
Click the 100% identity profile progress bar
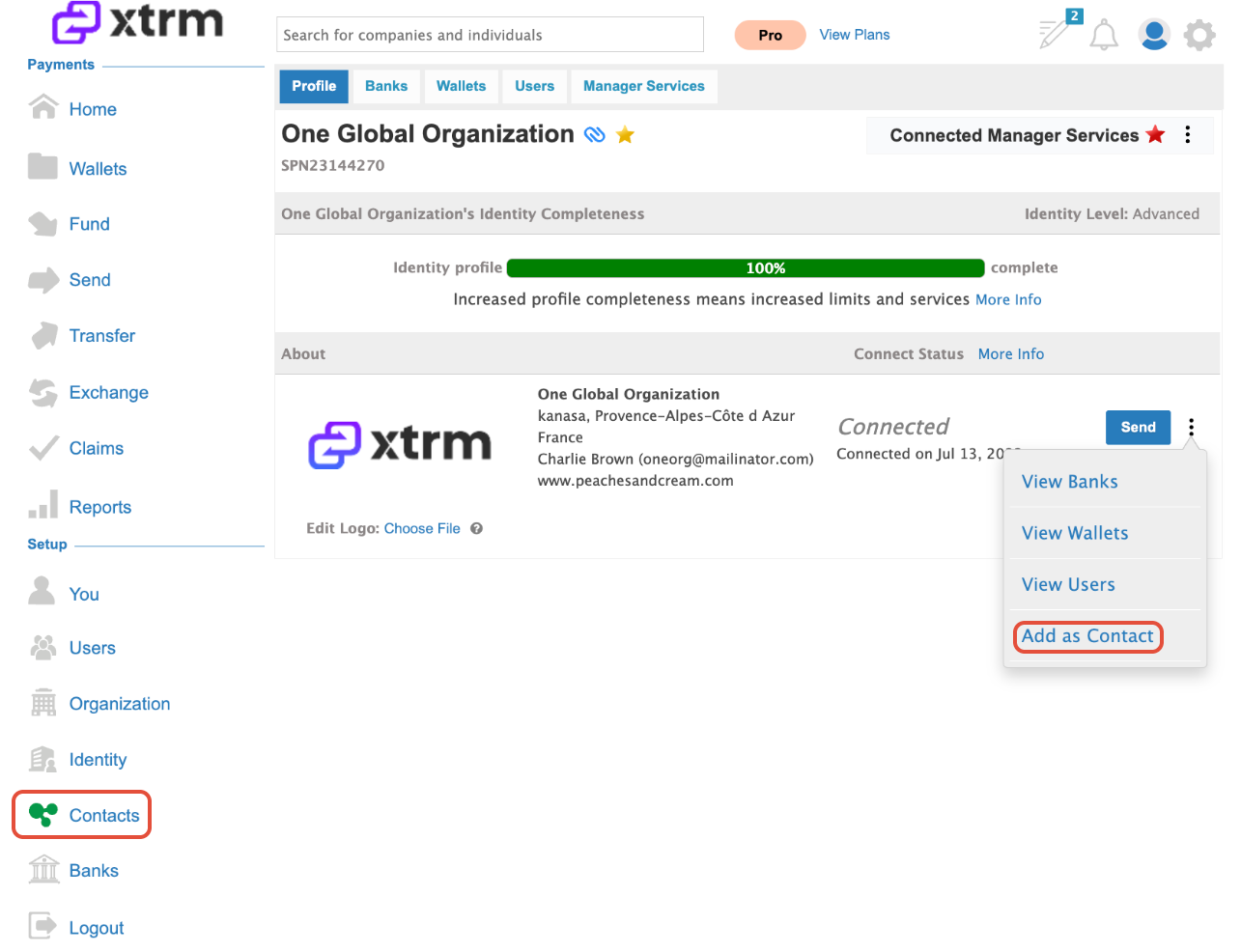pos(746,267)
